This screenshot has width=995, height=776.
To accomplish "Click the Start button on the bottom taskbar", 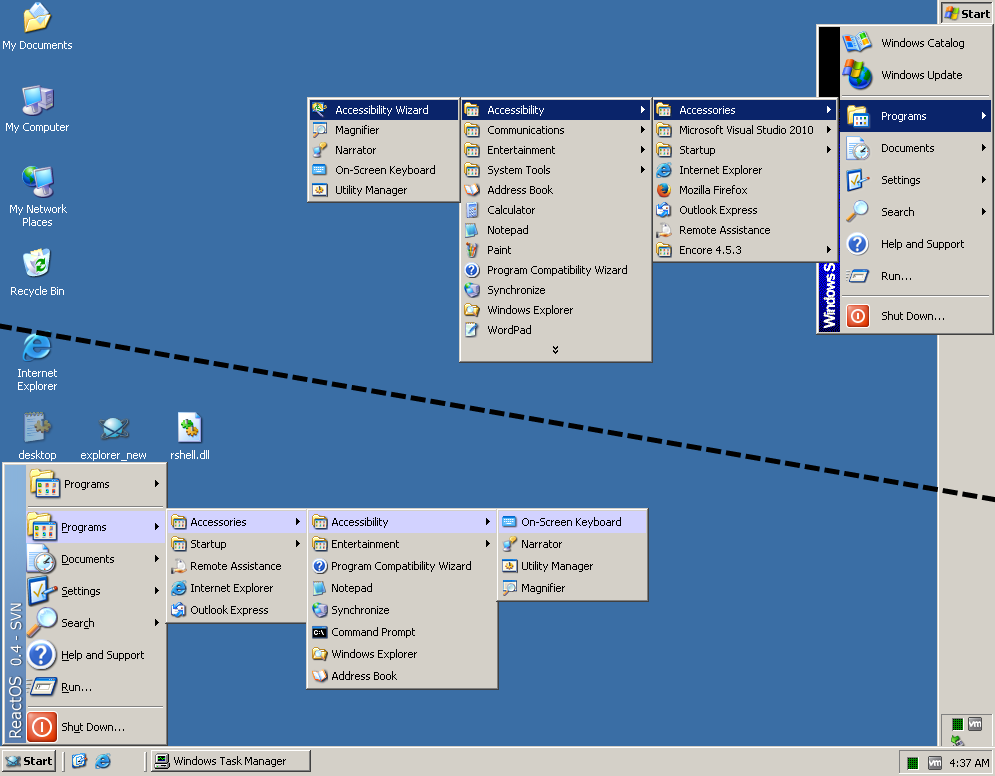I will (29, 761).
